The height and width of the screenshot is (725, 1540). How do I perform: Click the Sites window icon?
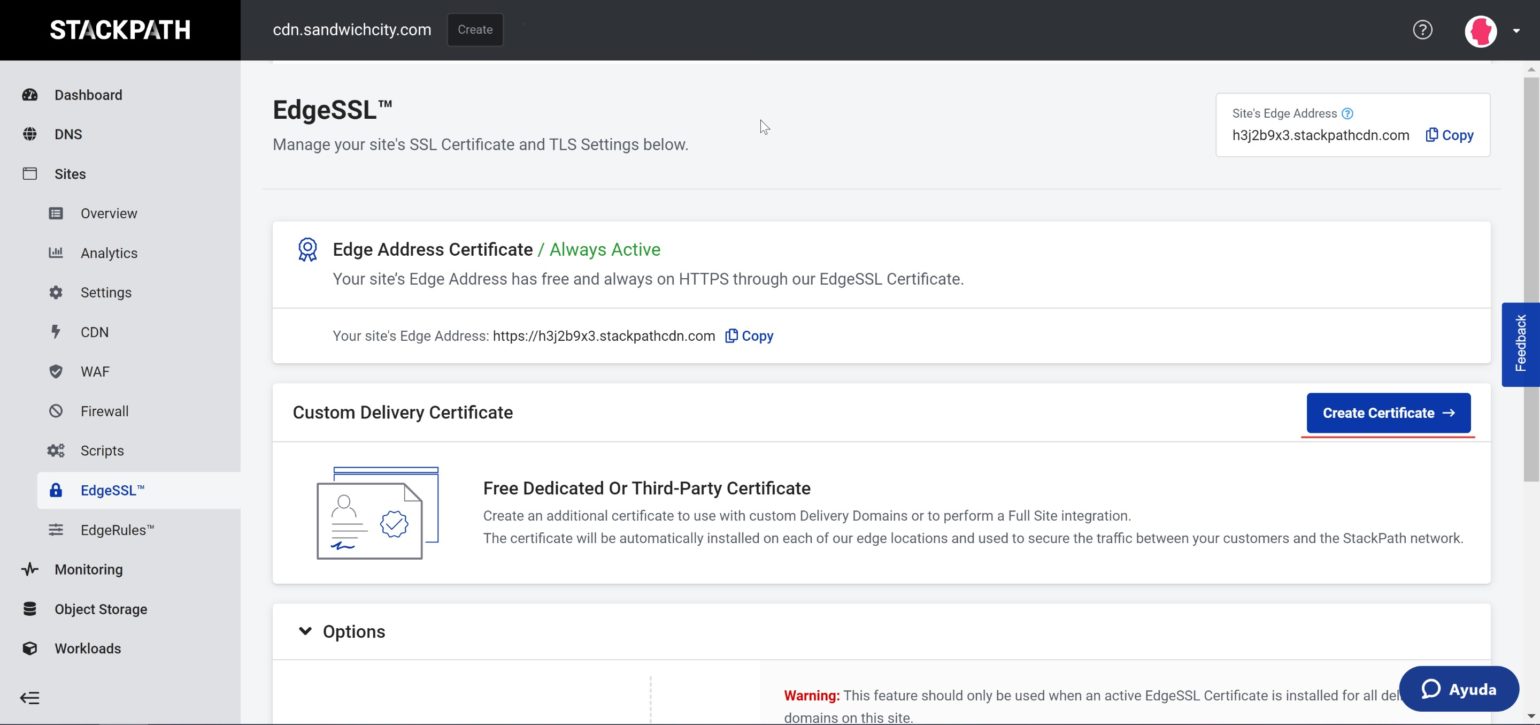[30, 174]
